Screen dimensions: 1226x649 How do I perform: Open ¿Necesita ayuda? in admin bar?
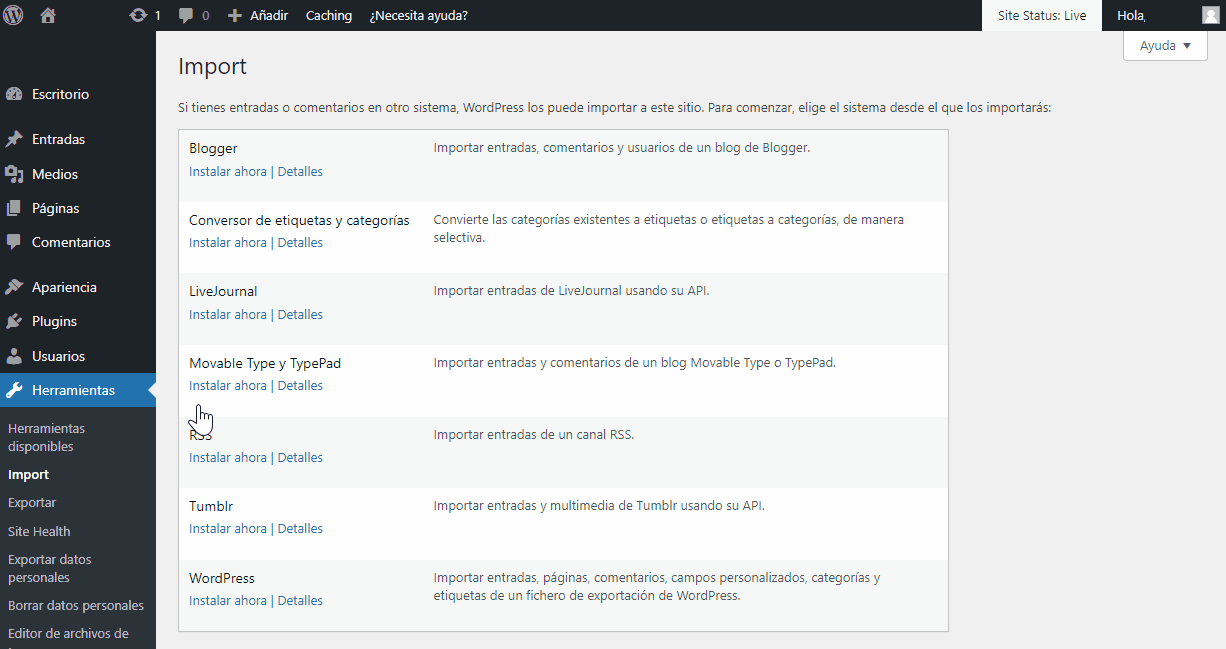pos(418,15)
